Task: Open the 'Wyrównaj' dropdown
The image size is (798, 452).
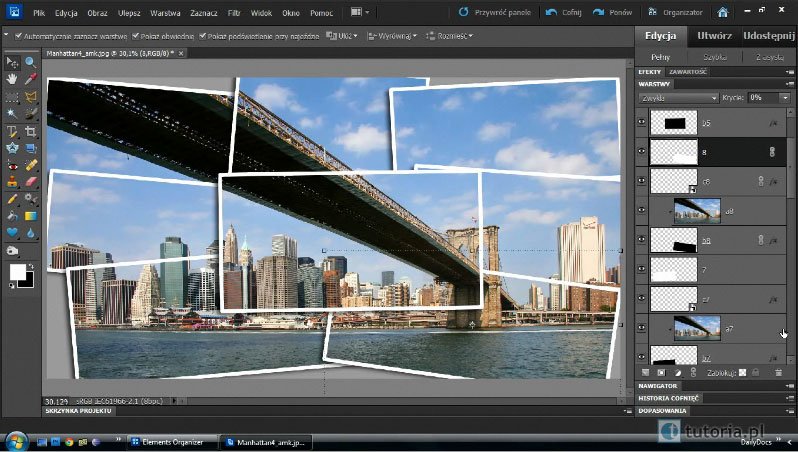Action: [x=393, y=36]
